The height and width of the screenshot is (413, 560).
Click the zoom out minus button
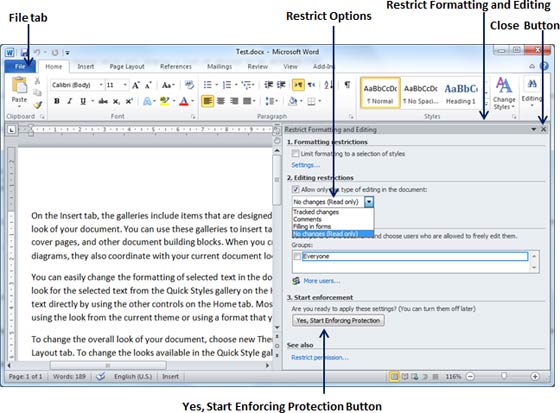pyautogui.click(x=470, y=377)
